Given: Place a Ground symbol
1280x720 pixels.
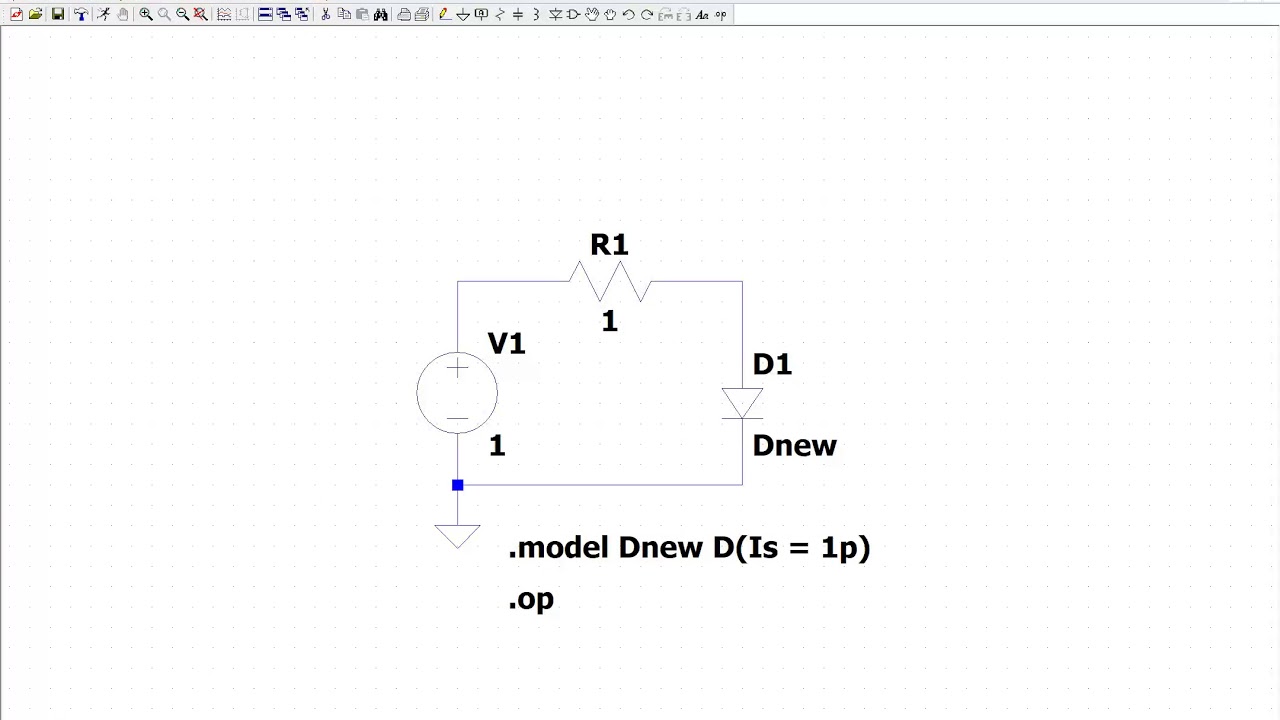Looking at the screenshot, I should [462, 14].
